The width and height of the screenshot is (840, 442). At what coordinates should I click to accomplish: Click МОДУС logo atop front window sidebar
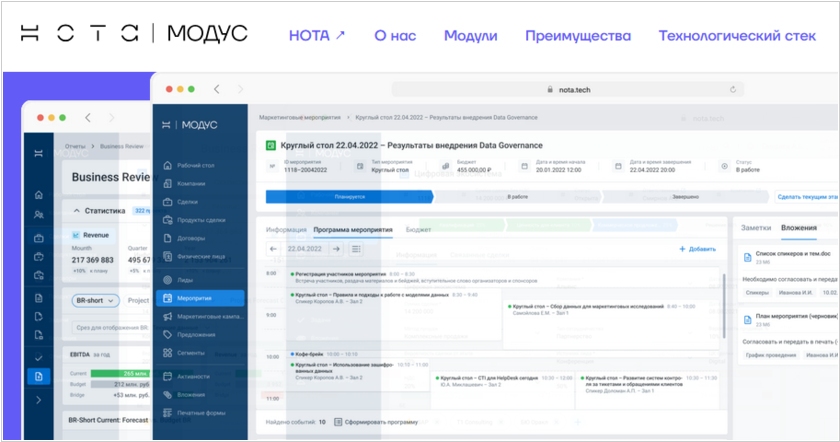(190, 125)
